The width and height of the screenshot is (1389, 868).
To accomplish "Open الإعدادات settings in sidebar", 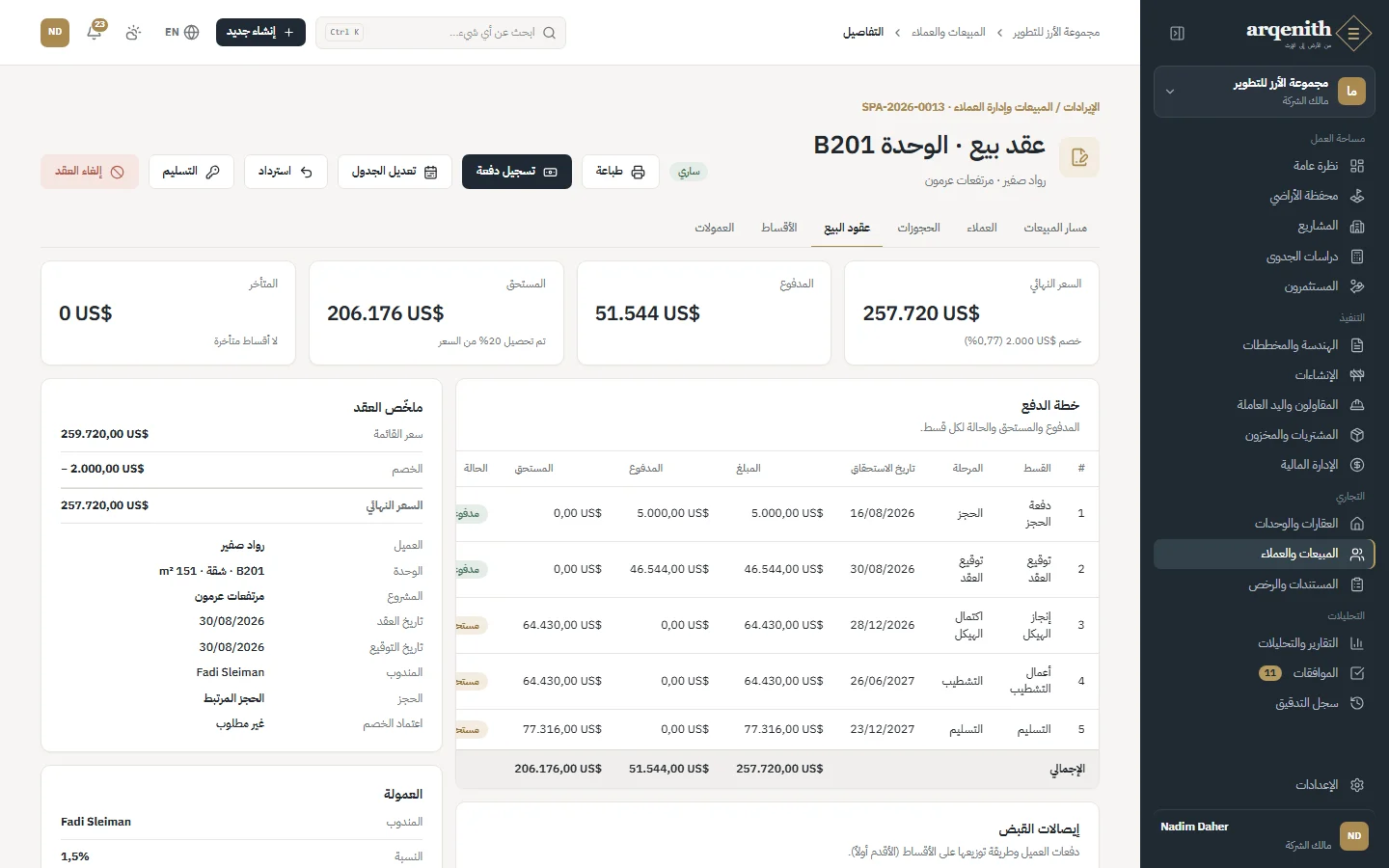I will (x=1264, y=785).
